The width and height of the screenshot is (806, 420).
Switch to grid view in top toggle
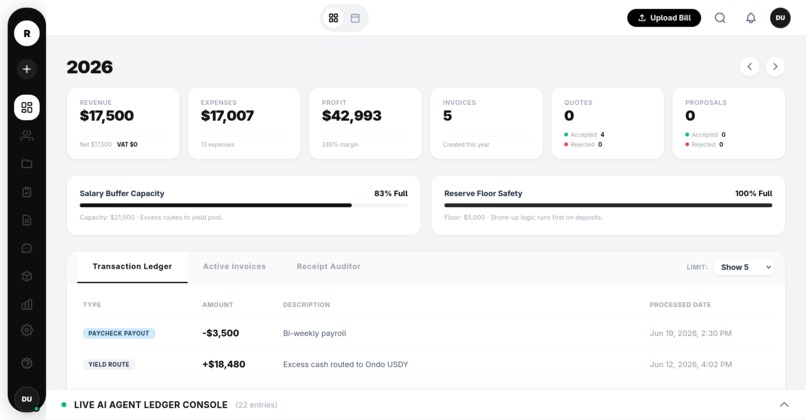pos(333,18)
